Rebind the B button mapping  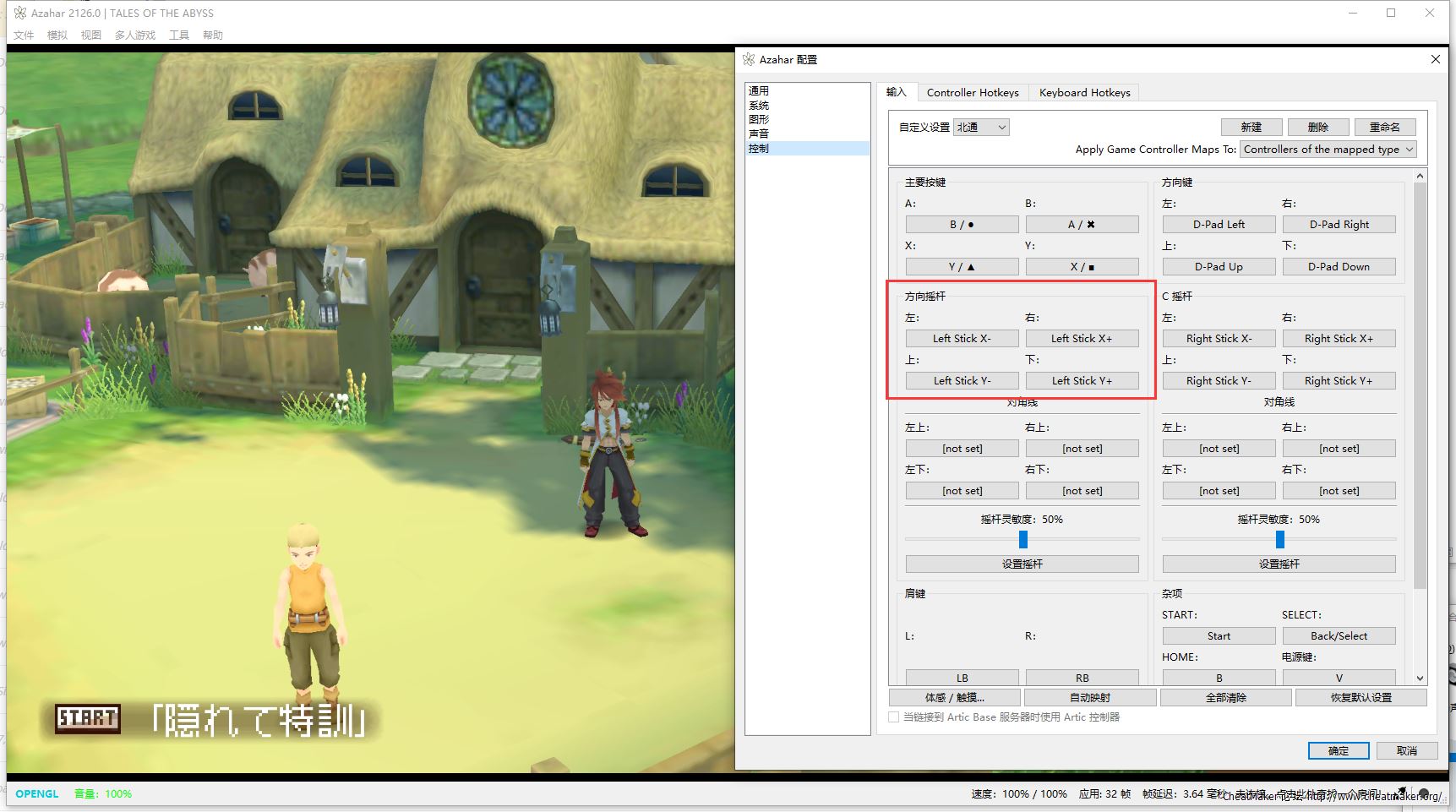[x=1082, y=225]
